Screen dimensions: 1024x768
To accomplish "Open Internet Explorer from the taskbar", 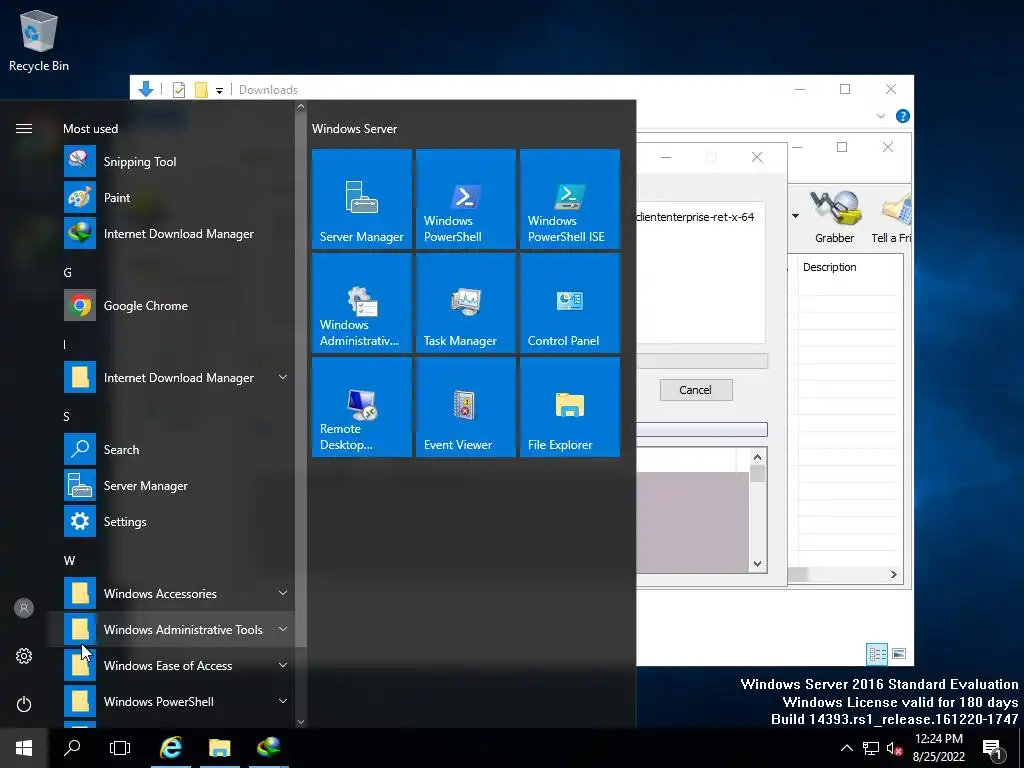I will pos(171,748).
